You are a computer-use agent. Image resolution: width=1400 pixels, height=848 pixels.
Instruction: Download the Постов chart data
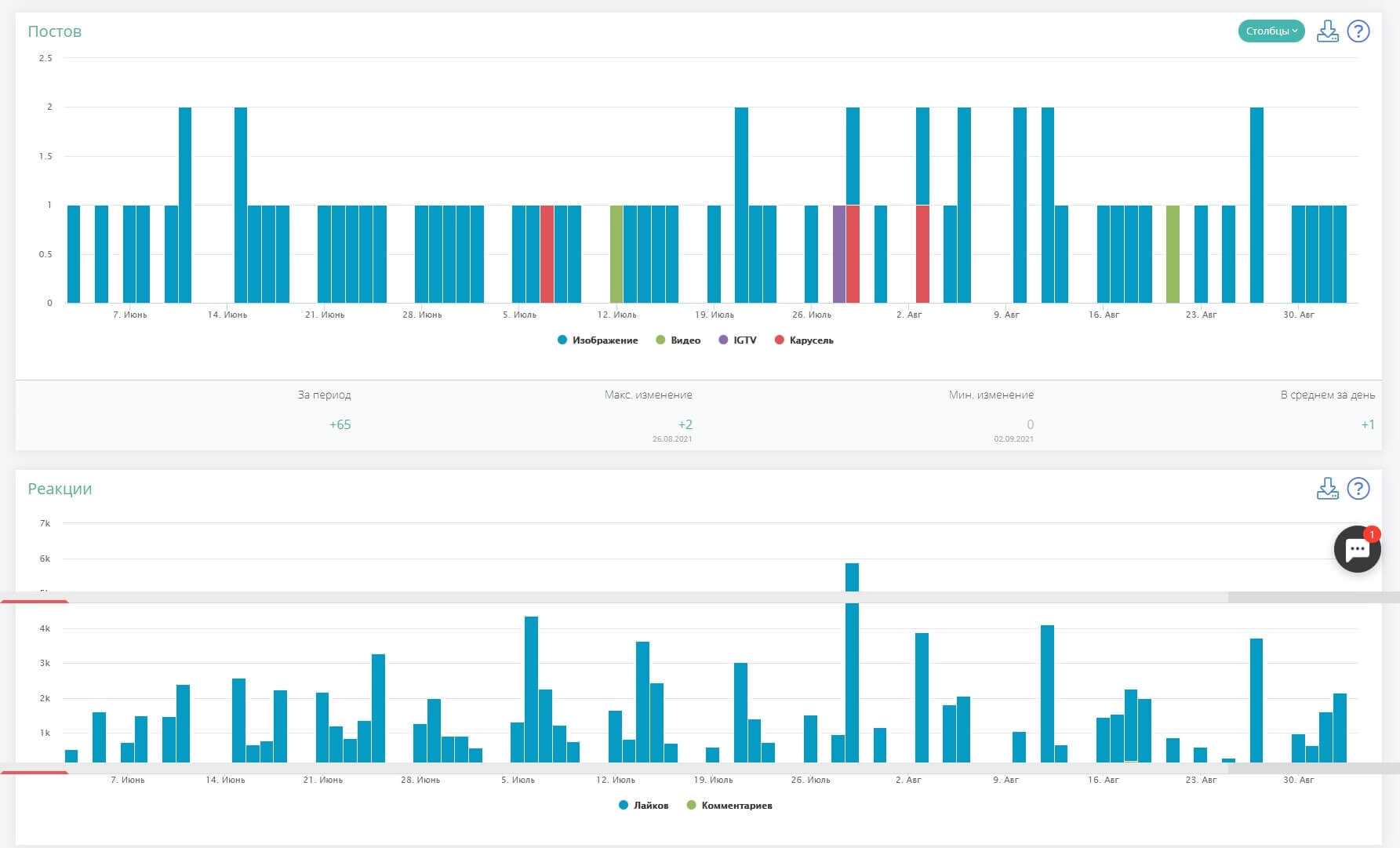tap(1327, 31)
